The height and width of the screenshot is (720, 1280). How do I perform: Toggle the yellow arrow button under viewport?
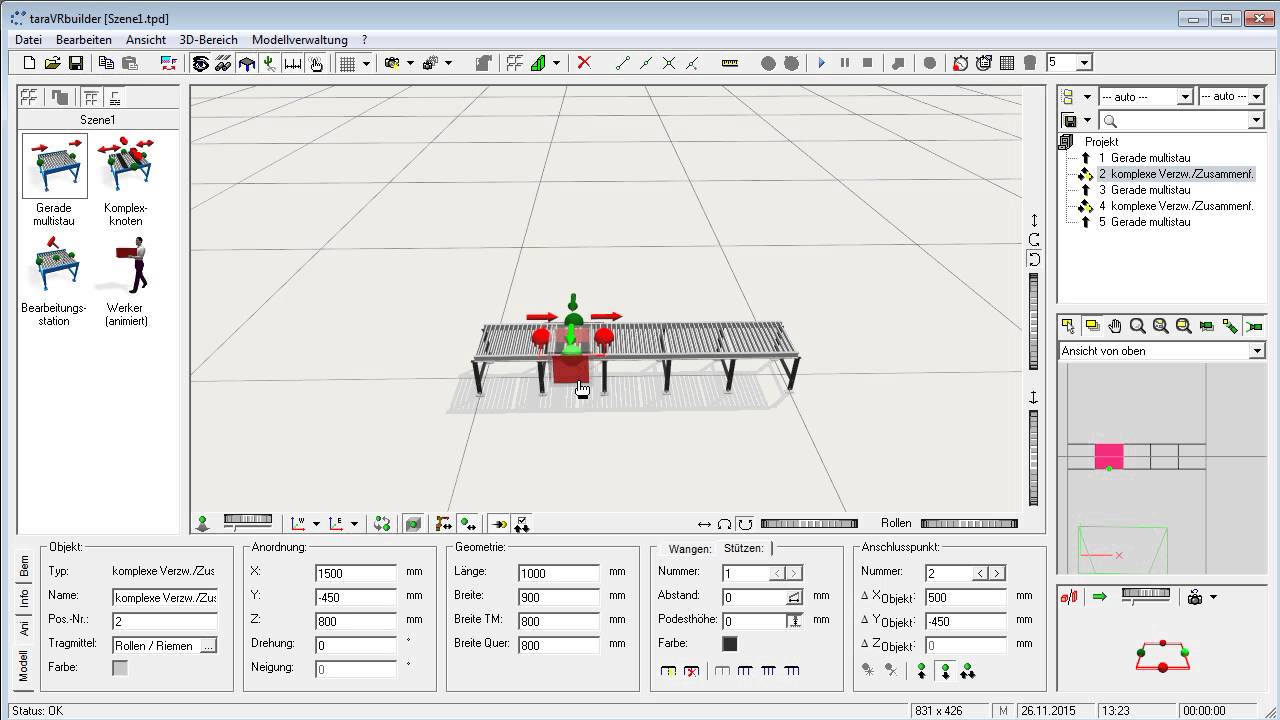pyautogui.click(x=498, y=523)
